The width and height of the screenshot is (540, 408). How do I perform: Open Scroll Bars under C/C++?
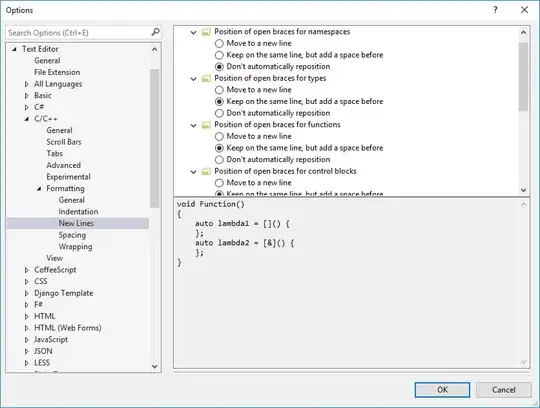point(64,142)
